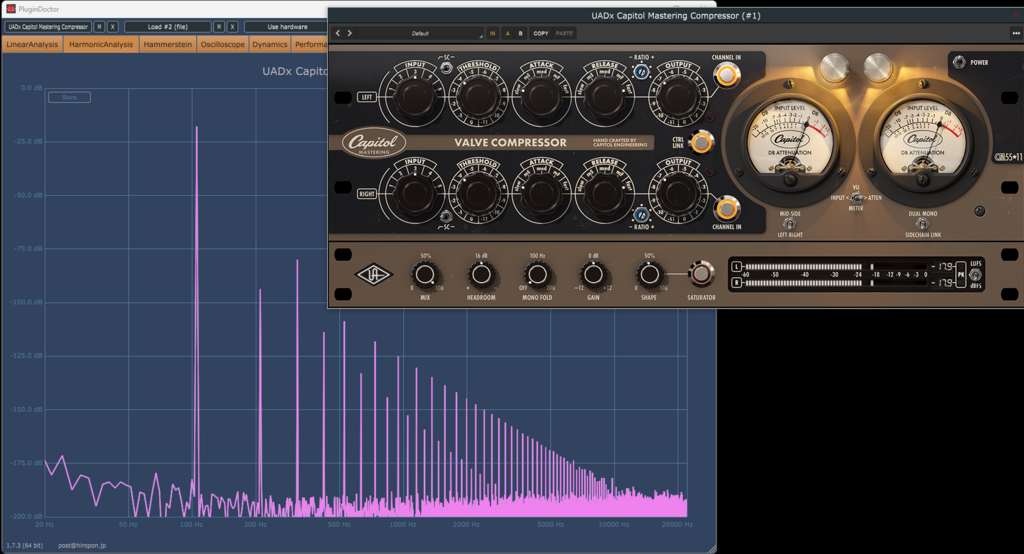
Task: Click the right channel Attack knob
Action: (x=541, y=194)
